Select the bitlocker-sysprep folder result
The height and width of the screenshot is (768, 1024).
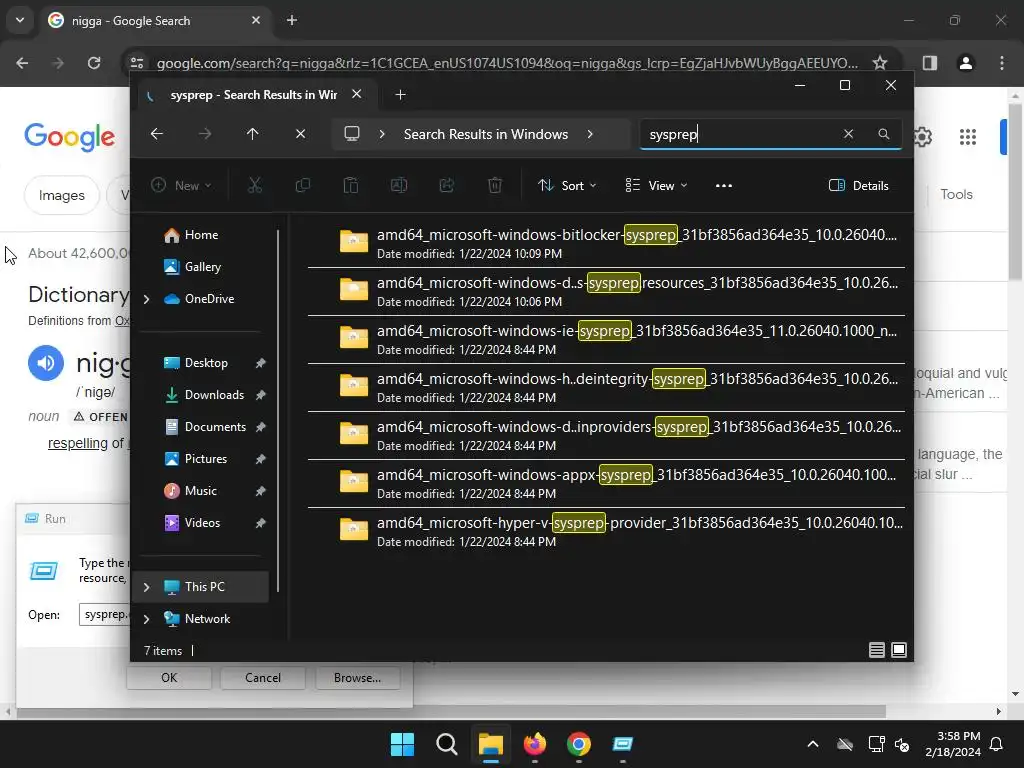606,244
